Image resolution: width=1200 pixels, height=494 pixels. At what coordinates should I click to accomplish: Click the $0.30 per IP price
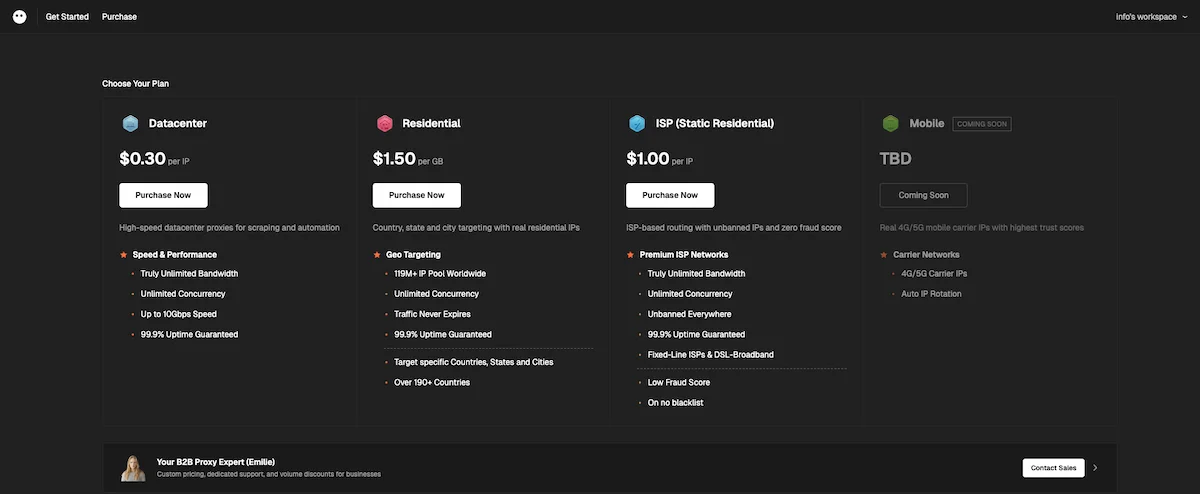click(x=154, y=158)
